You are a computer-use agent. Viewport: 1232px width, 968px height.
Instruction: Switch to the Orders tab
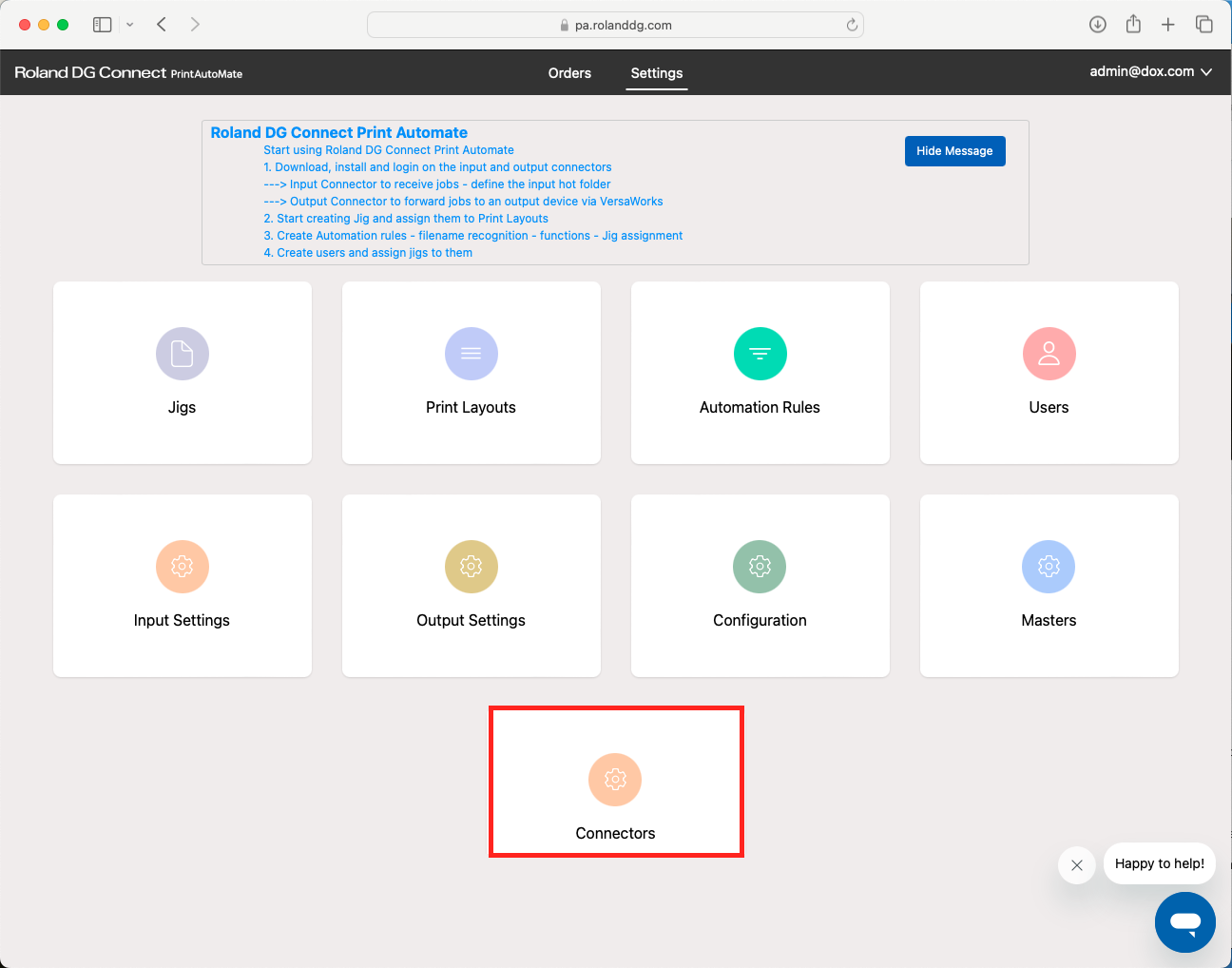[569, 73]
